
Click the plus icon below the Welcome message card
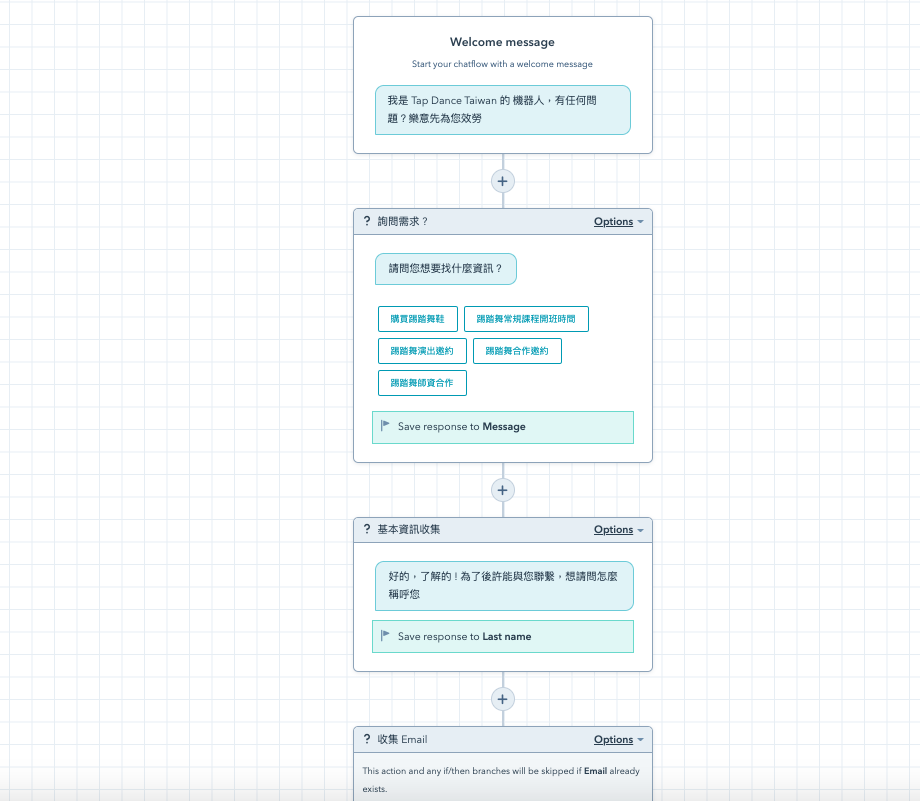(x=502, y=181)
